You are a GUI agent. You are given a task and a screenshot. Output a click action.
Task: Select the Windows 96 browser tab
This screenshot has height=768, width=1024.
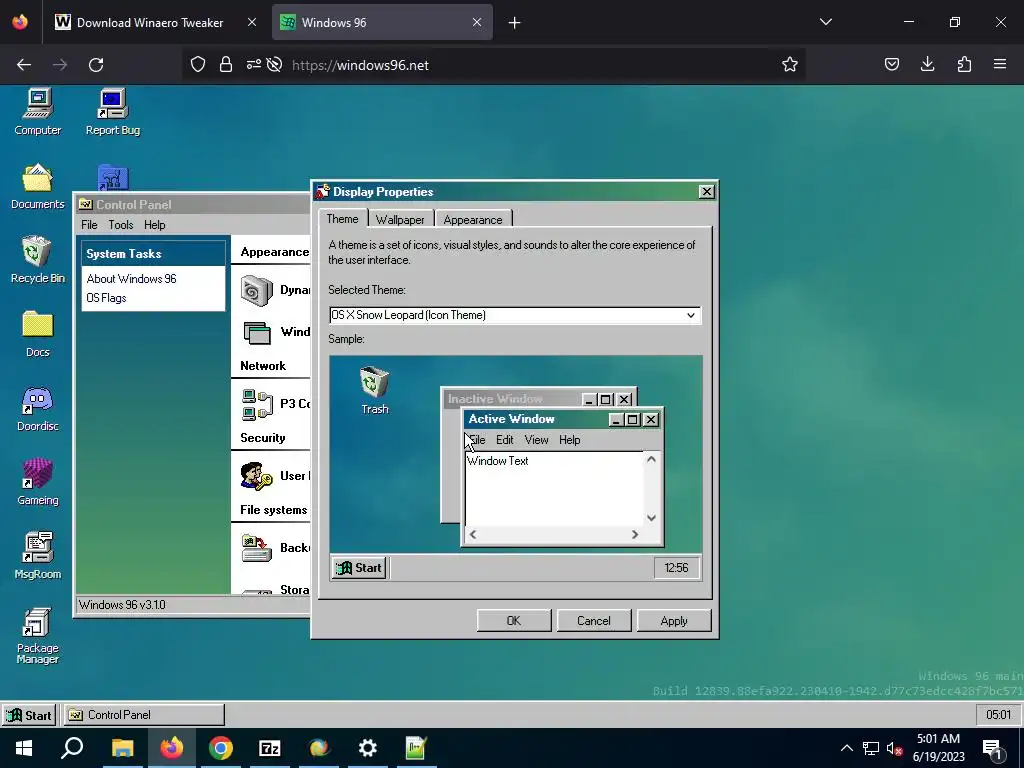click(382, 22)
